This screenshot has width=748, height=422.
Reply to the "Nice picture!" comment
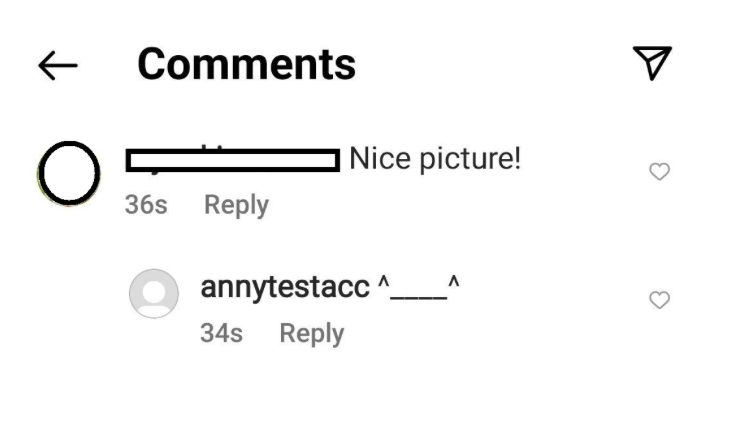pos(237,205)
